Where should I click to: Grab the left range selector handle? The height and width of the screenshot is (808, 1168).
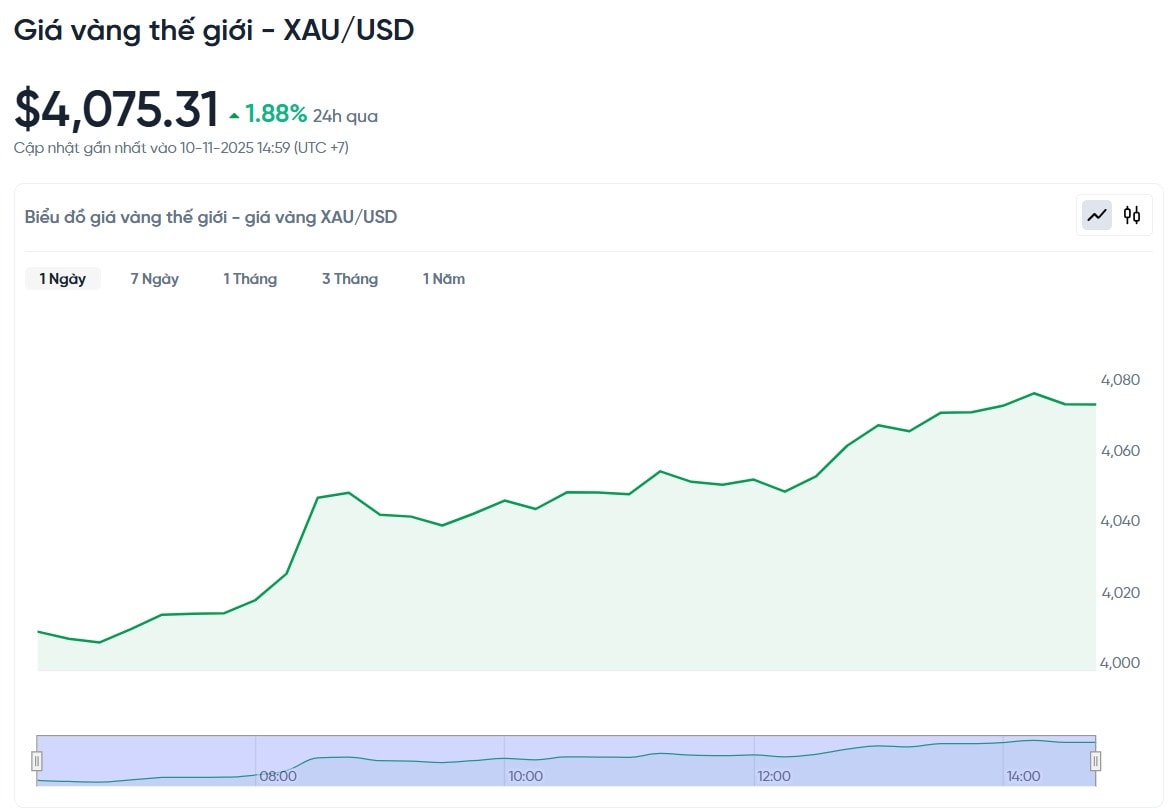pyautogui.click(x=37, y=761)
